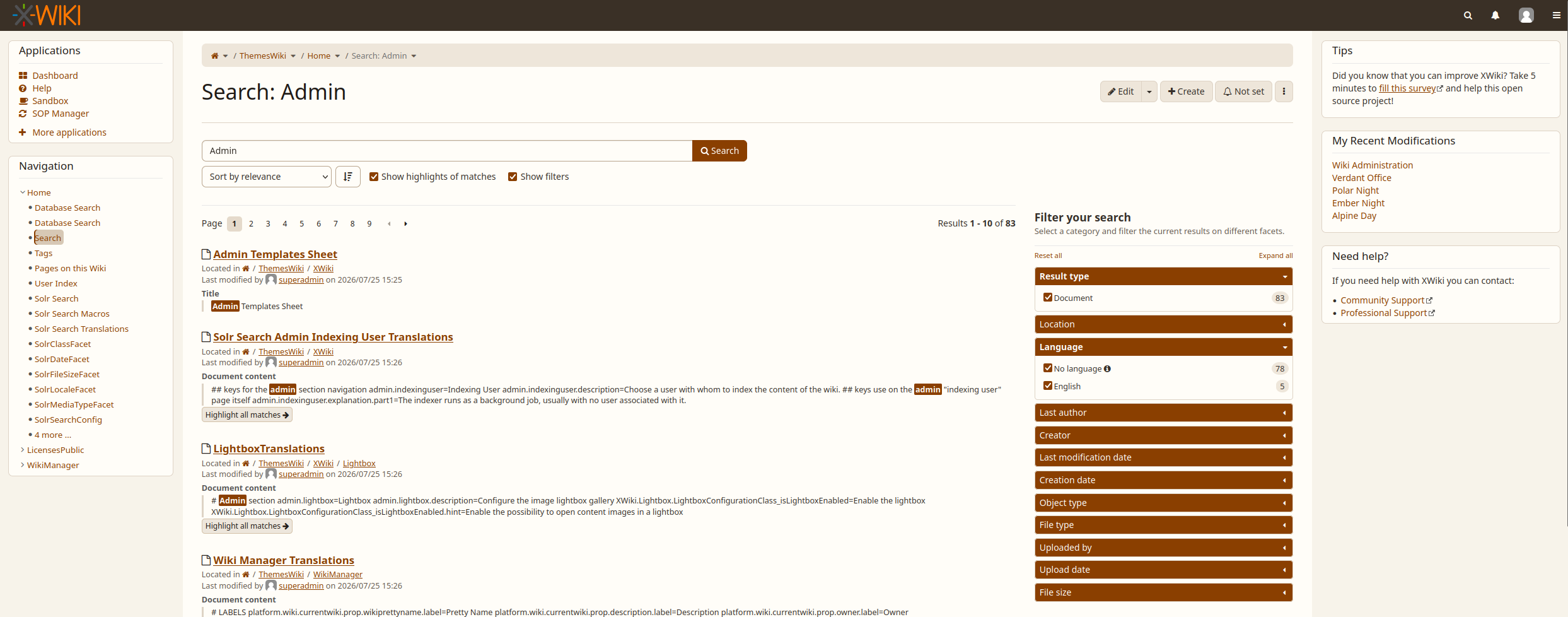
Task: Uncheck the English language facet
Action: pyautogui.click(x=1048, y=385)
